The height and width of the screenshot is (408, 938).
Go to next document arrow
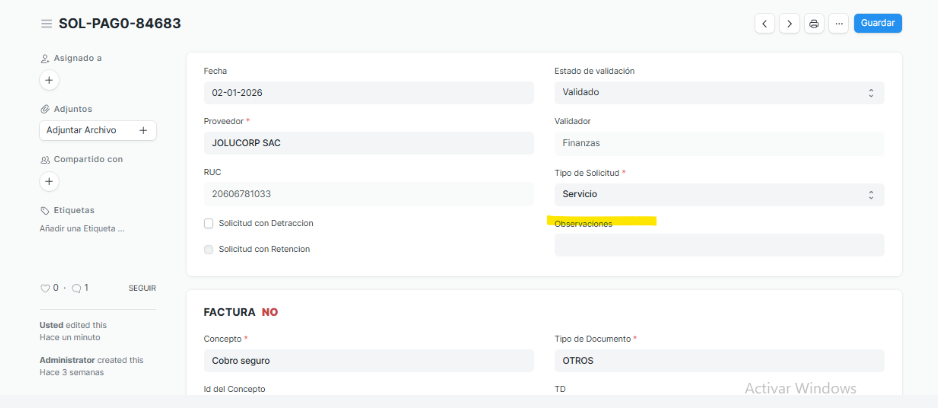(790, 23)
